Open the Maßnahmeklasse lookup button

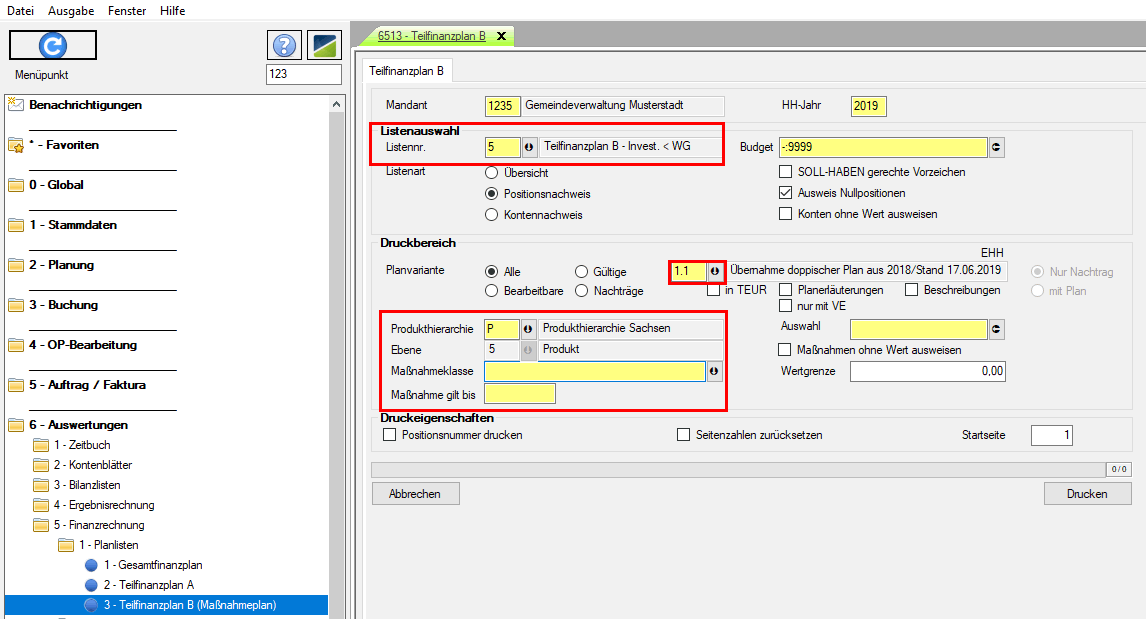pyautogui.click(x=714, y=372)
